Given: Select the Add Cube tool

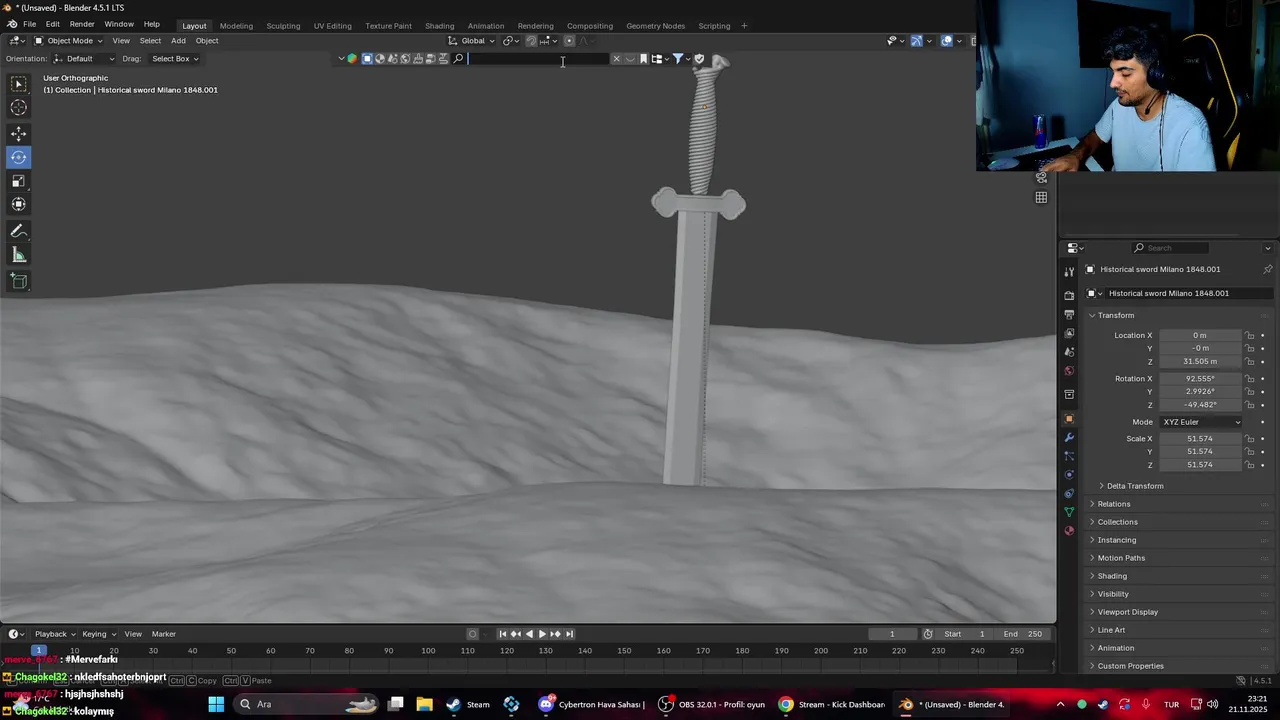Looking at the screenshot, I should tap(18, 282).
